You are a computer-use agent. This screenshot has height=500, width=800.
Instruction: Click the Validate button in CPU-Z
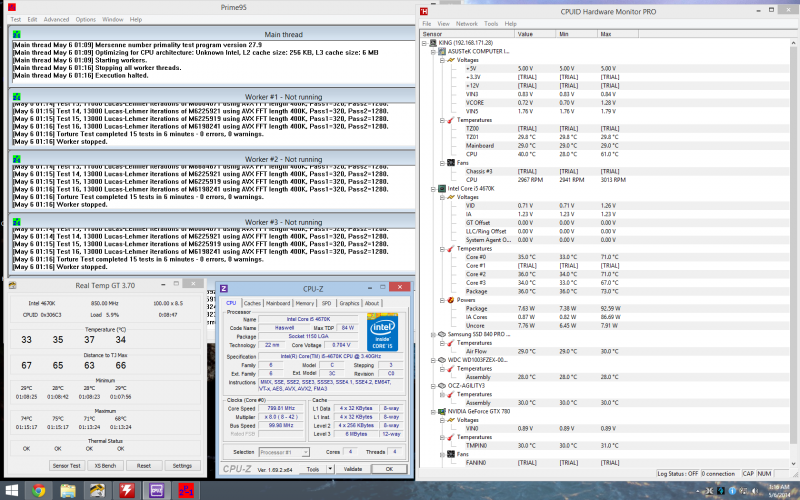click(353, 468)
